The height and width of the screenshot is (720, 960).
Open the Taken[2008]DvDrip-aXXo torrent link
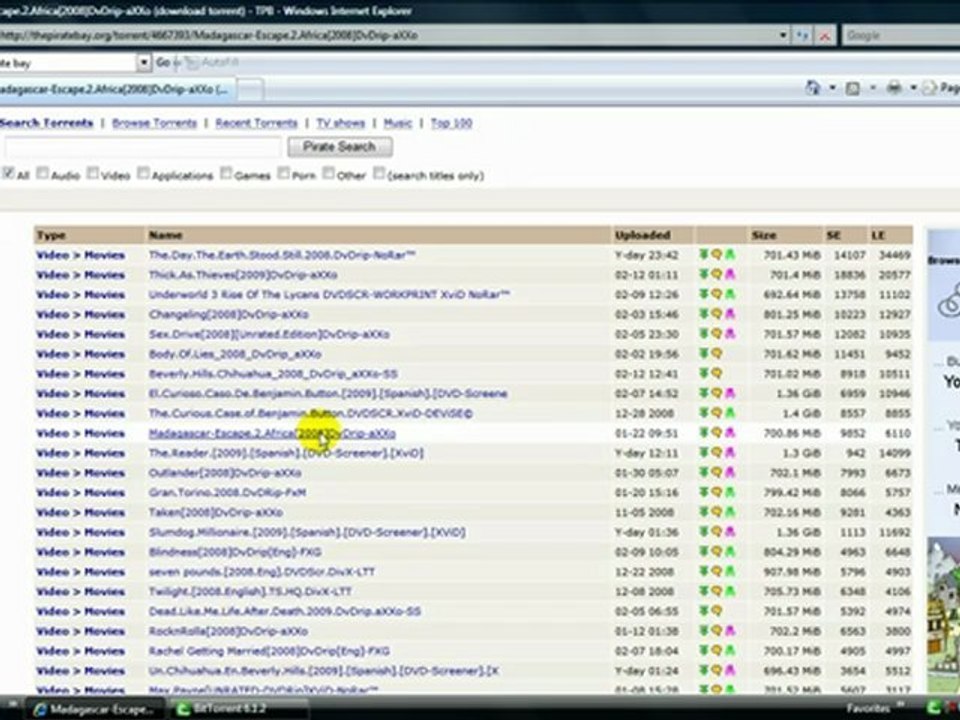[x=216, y=512]
